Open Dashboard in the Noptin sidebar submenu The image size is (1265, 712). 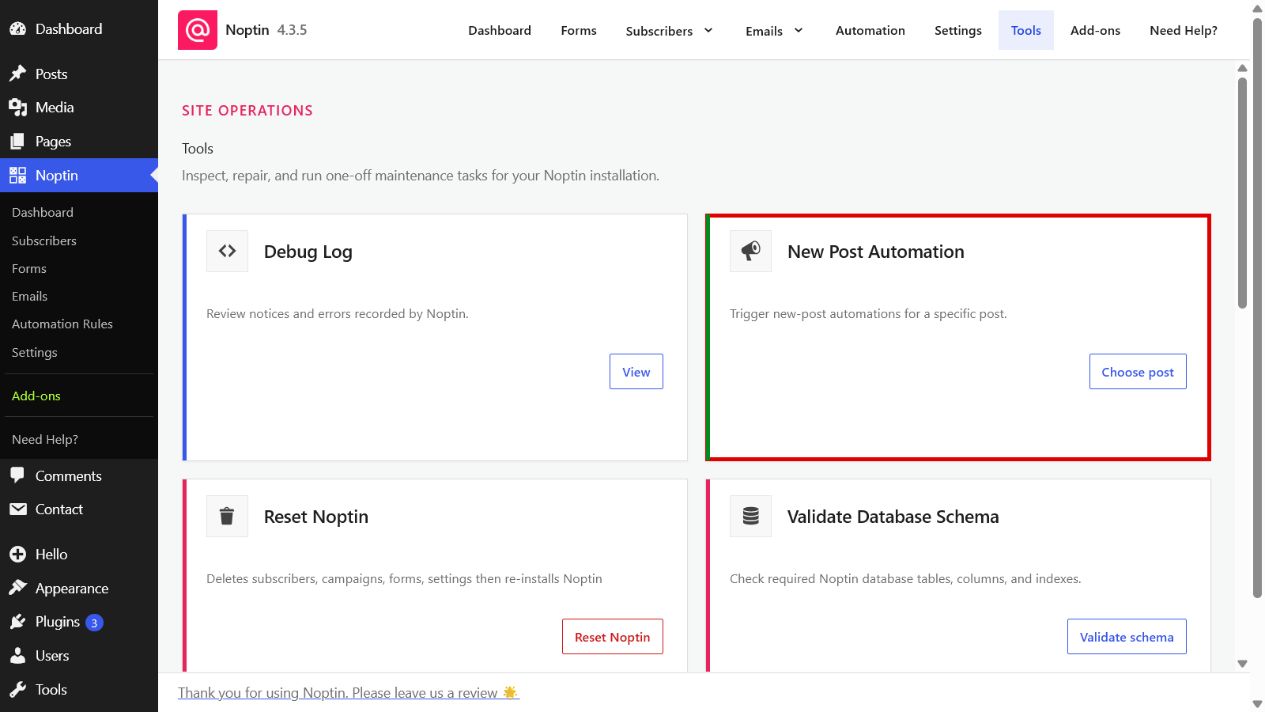[x=42, y=212]
